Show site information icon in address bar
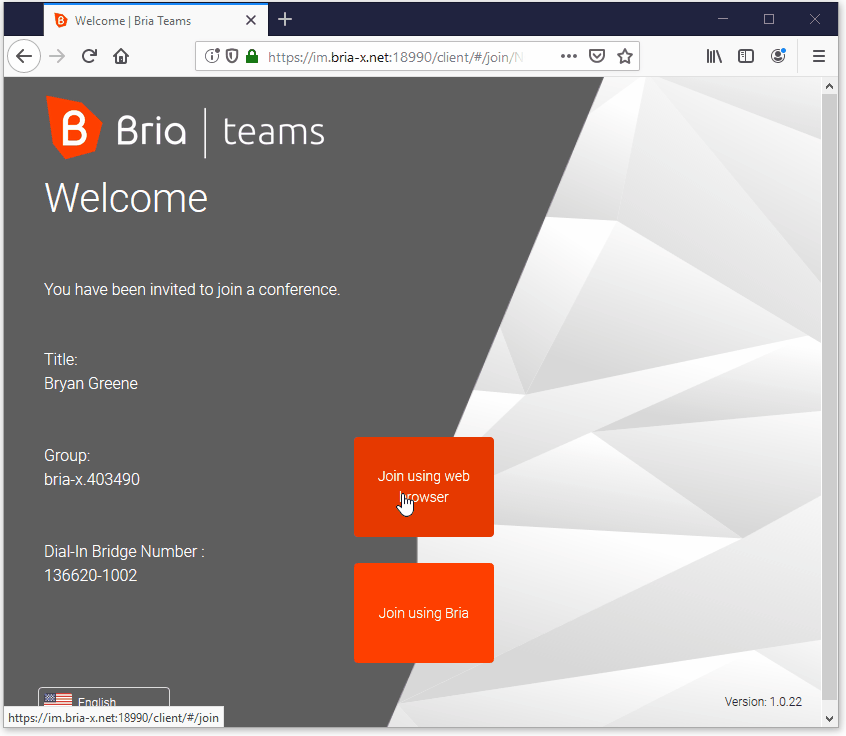 (x=212, y=56)
